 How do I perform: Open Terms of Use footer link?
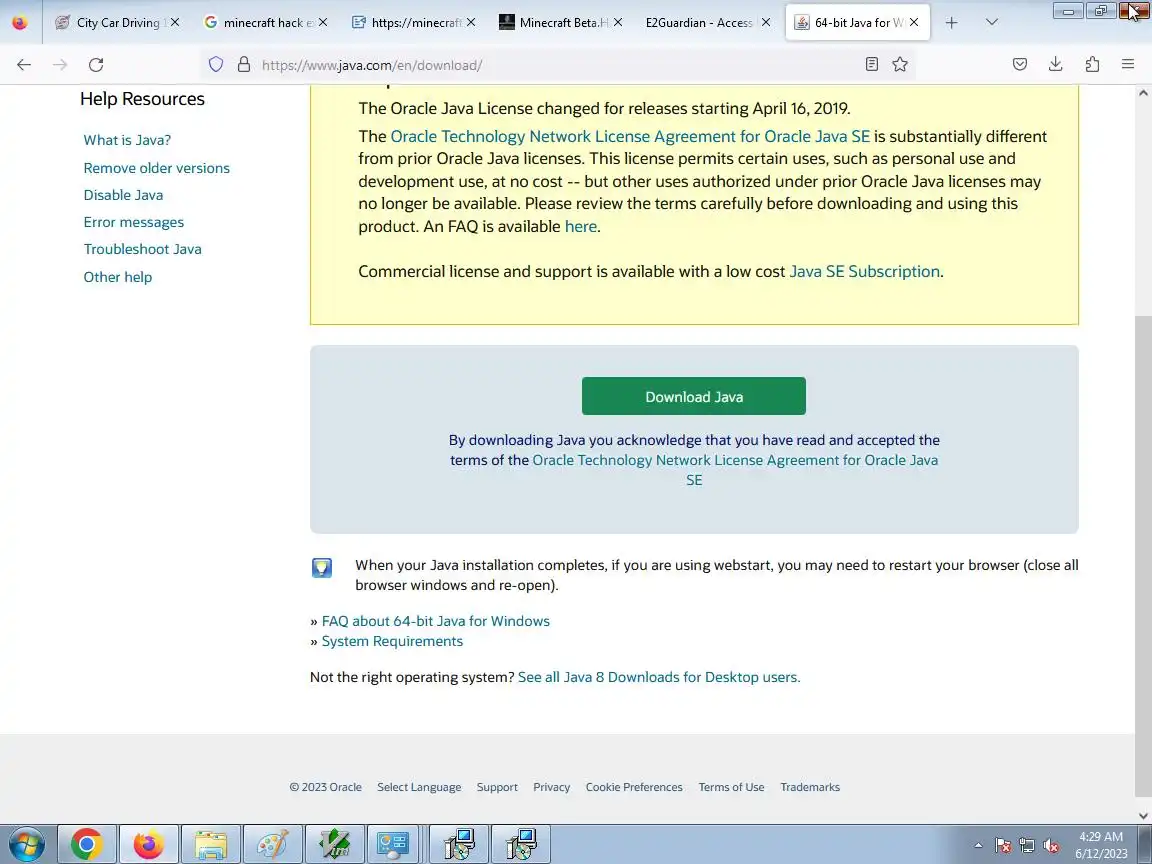(731, 787)
